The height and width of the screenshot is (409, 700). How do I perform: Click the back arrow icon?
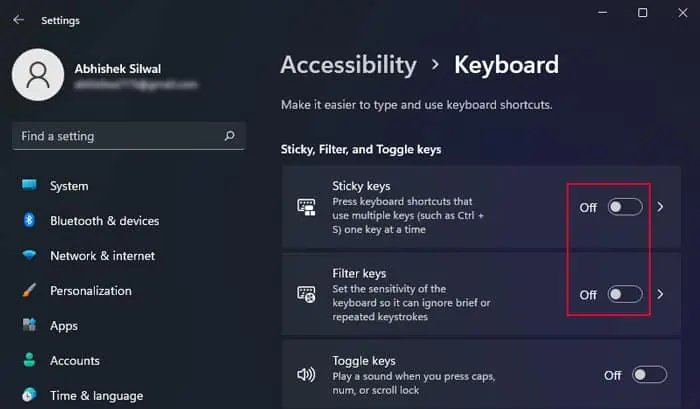[x=18, y=20]
